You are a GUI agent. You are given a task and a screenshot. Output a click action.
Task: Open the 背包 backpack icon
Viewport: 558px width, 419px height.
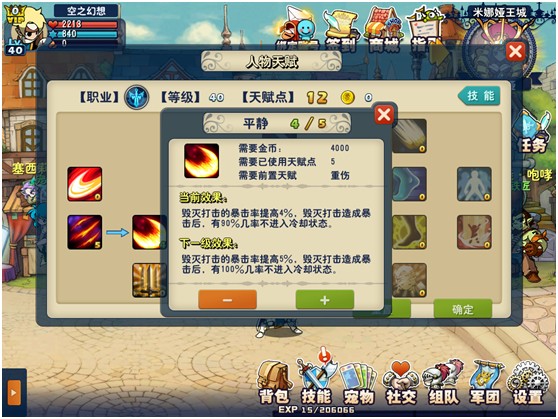click(x=274, y=383)
